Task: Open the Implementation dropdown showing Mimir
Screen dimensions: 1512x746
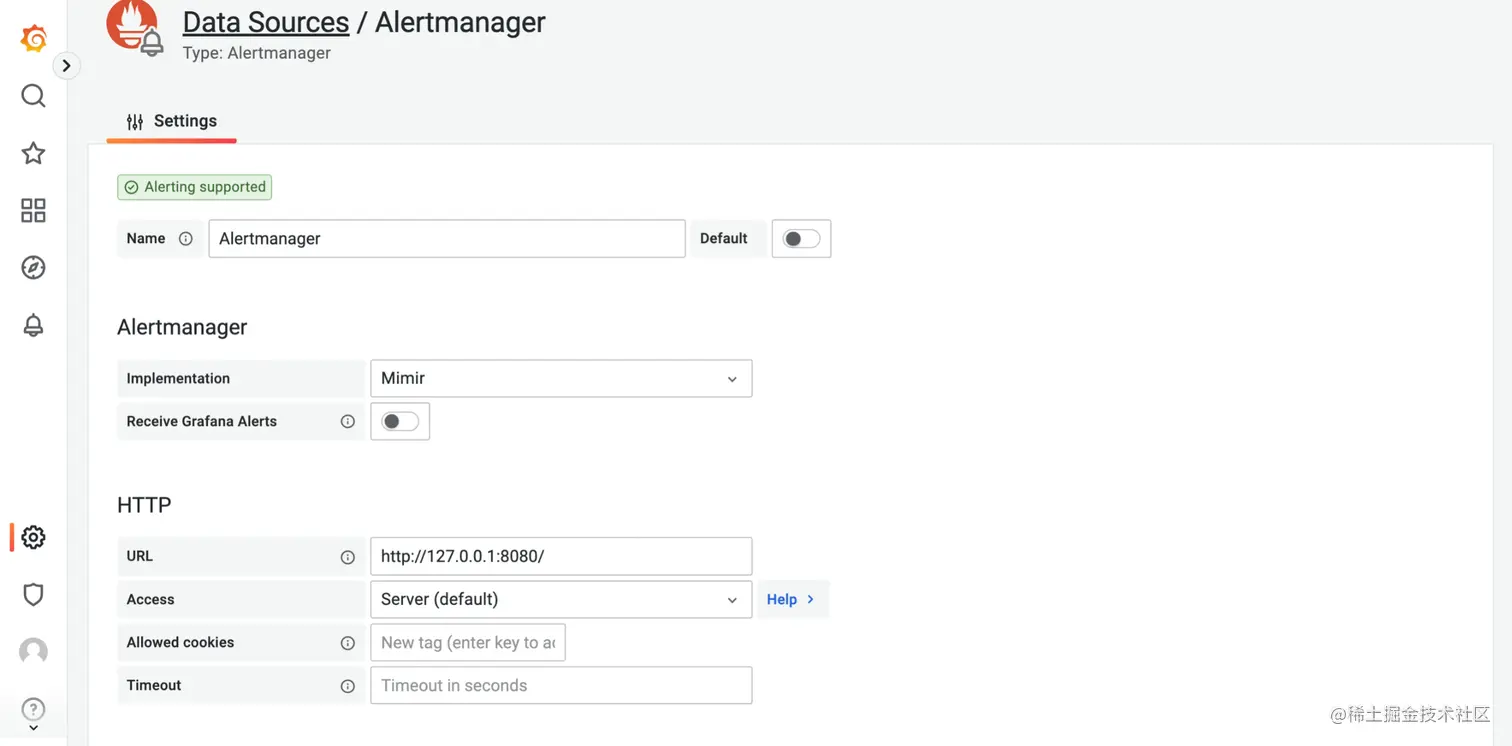Action: 561,379
